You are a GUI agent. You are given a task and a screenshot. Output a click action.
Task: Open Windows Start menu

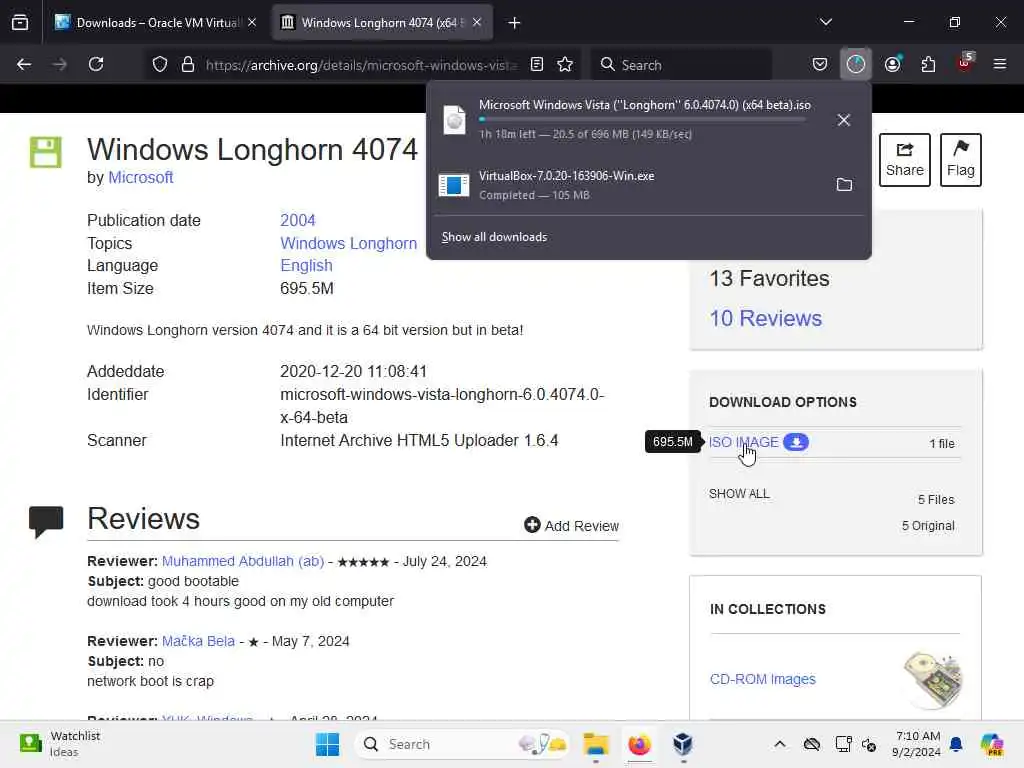[x=327, y=744]
